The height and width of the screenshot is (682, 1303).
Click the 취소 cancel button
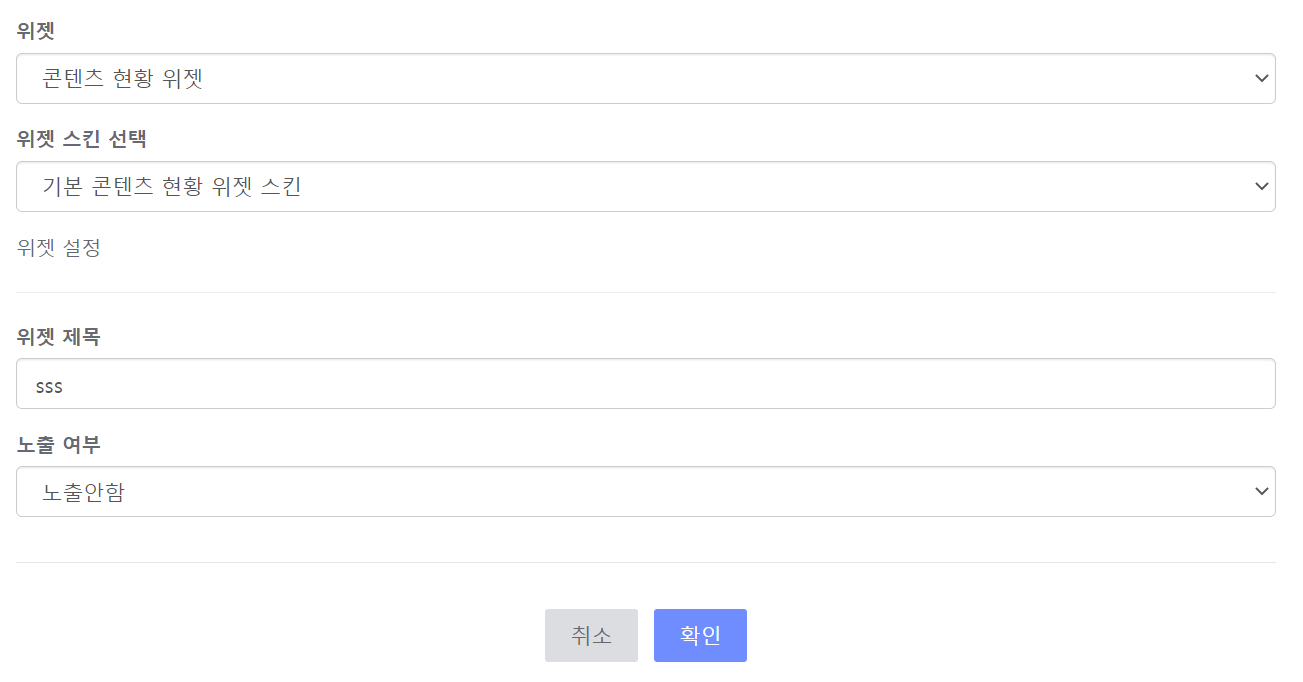pyautogui.click(x=591, y=635)
